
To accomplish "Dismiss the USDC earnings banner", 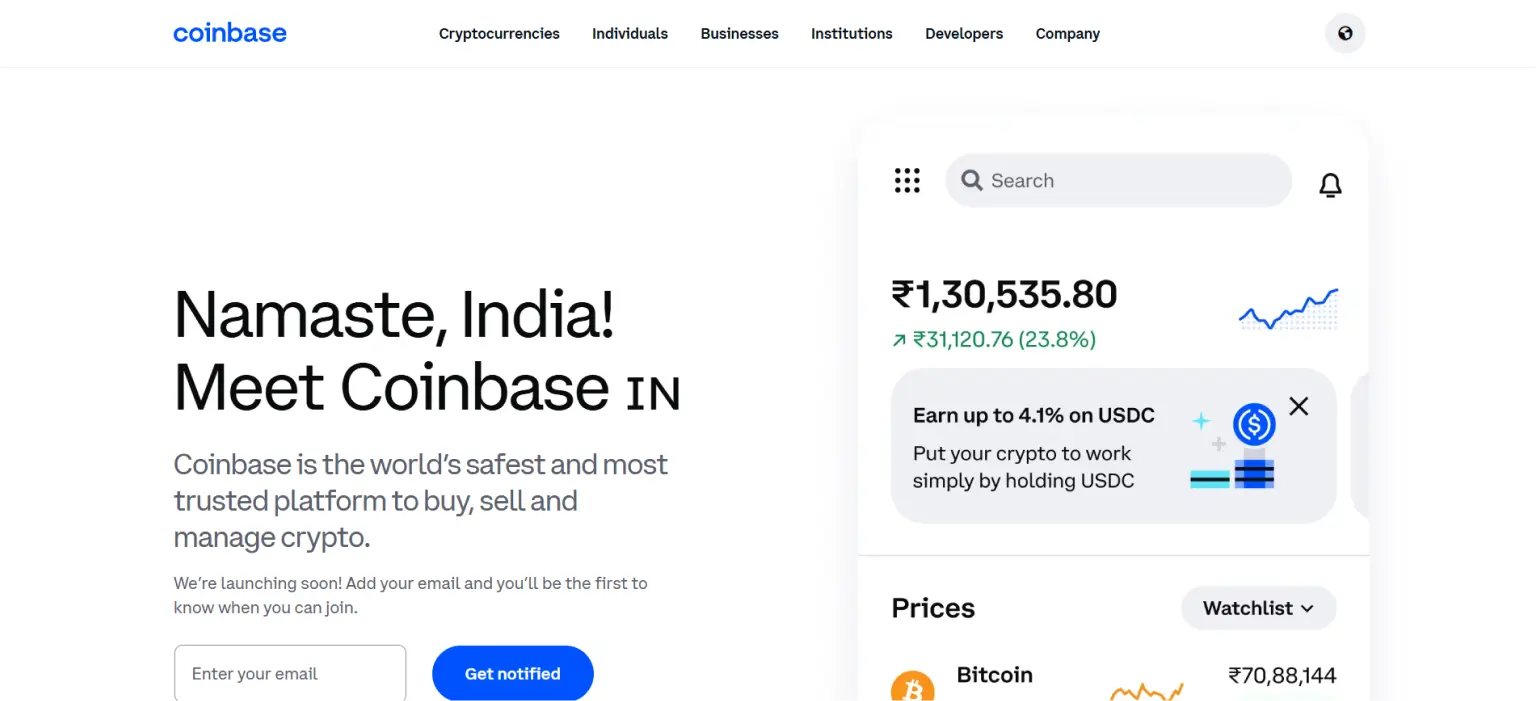I will pyautogui.click(x=1298, y=406).
